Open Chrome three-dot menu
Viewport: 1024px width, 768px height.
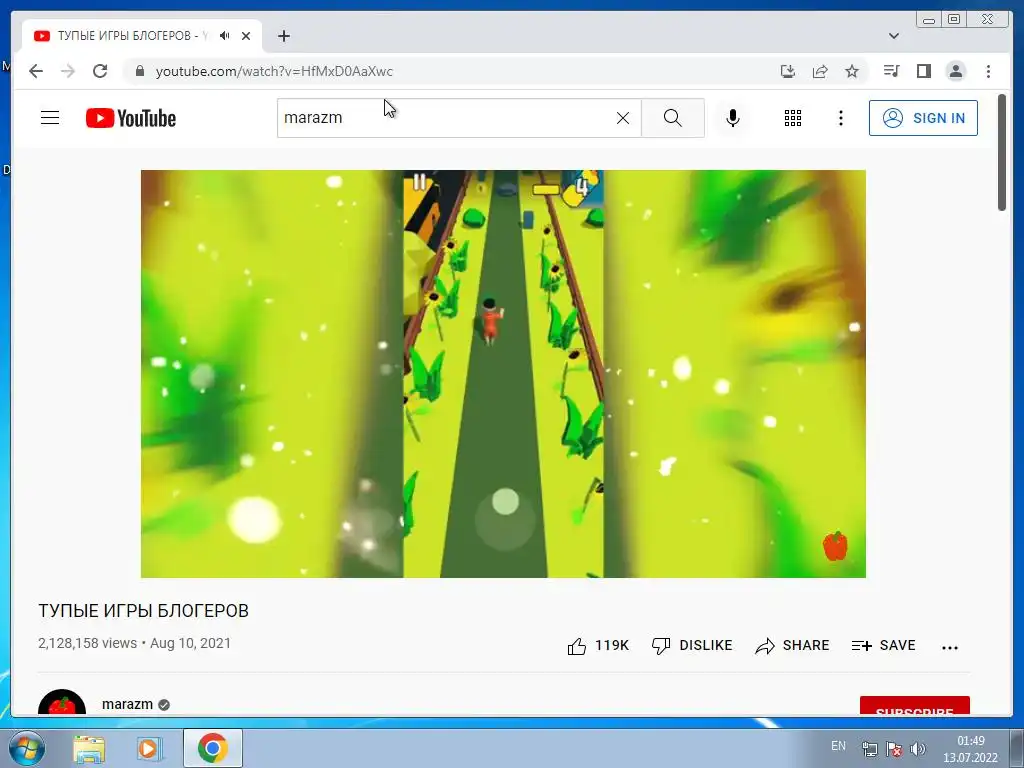pos(988,71)
